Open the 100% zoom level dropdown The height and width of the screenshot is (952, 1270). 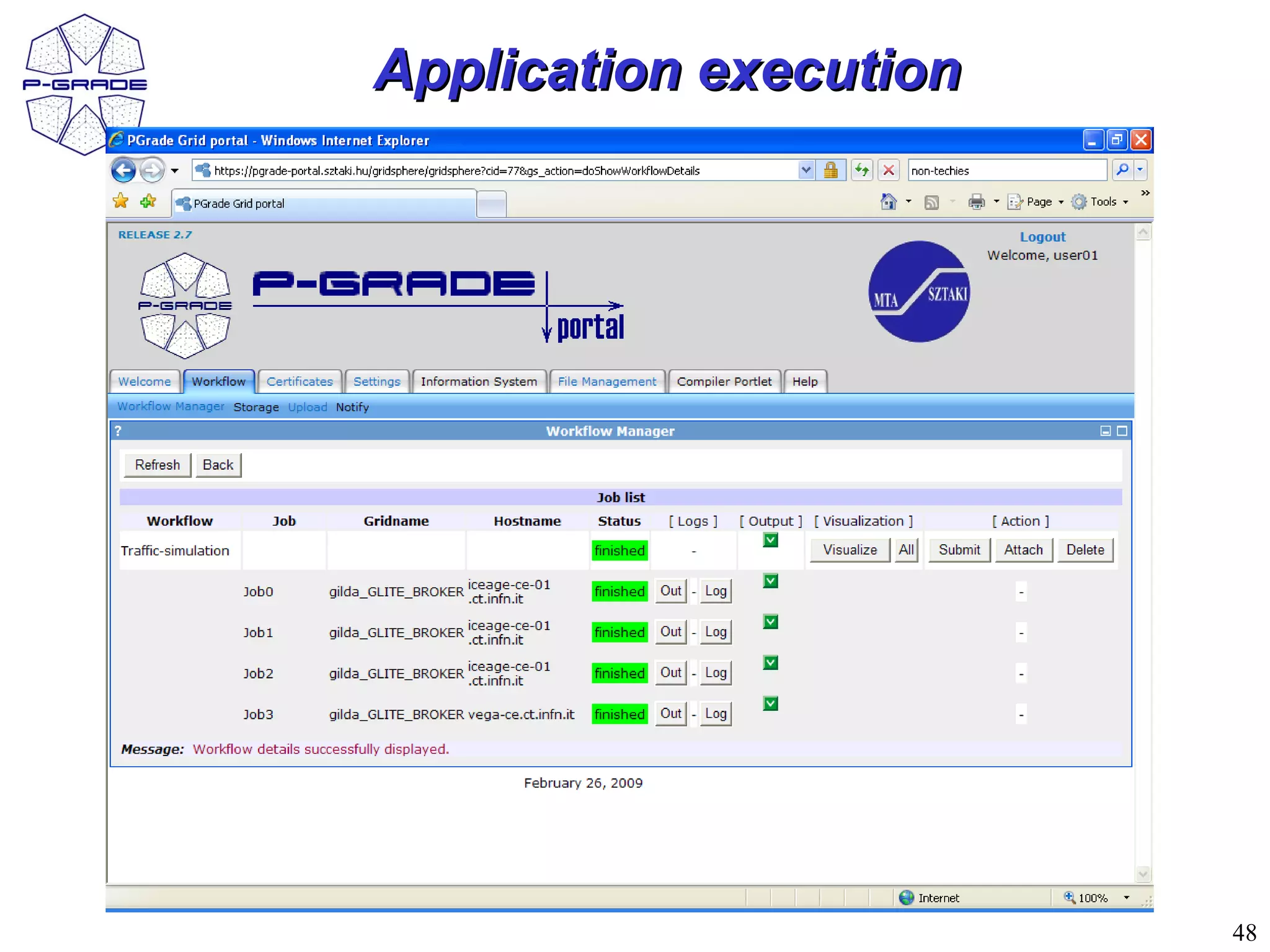point(1127,897)
